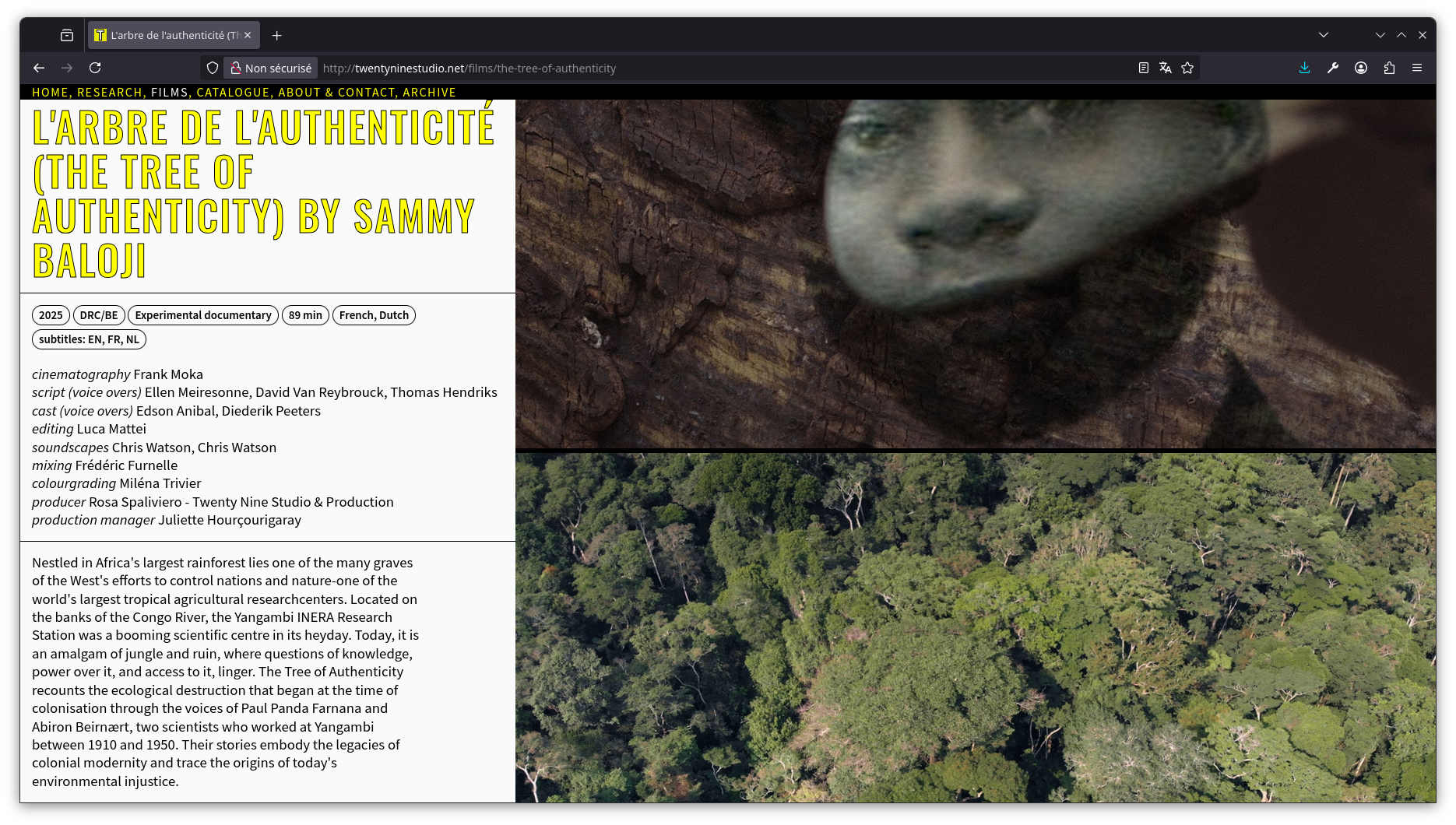Go to the CATALOGUE menu item
The width and height of the screenshot is (1456, 825).
pyautogui.click(x=232, y=93)
